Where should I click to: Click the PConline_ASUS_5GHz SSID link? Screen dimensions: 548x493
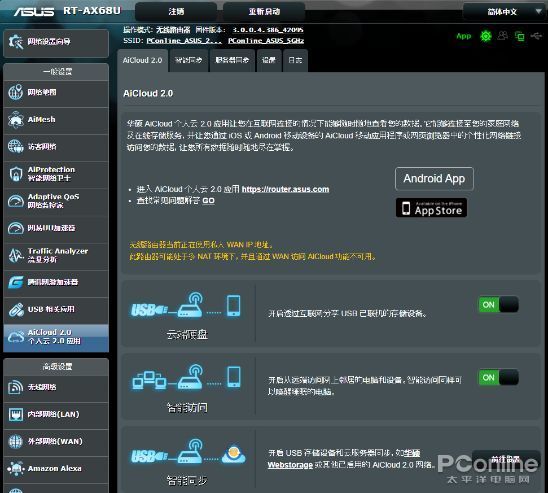(266, 41)
